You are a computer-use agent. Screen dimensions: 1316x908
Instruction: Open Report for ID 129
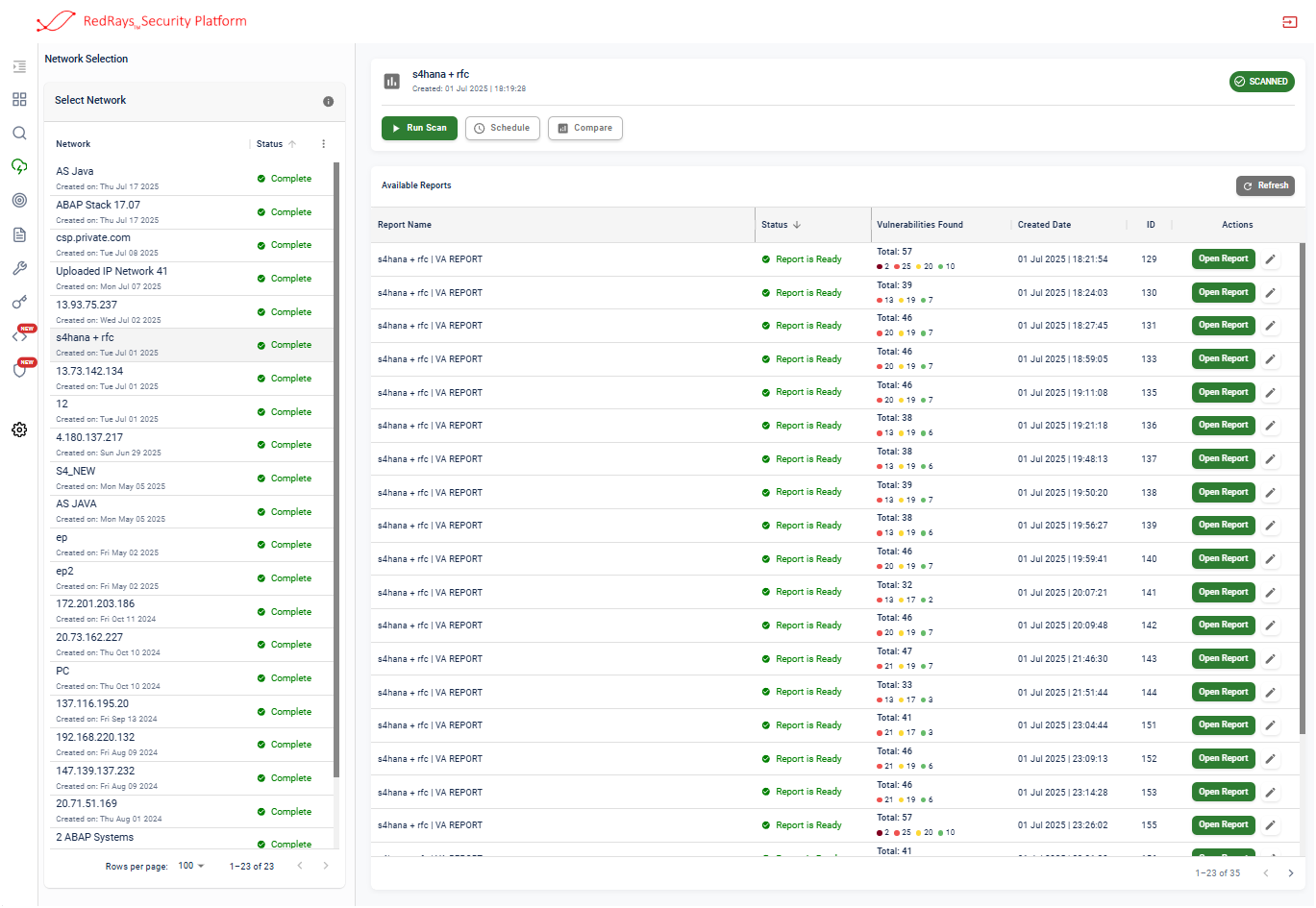pyautogui.click(x=1223, y=258)
